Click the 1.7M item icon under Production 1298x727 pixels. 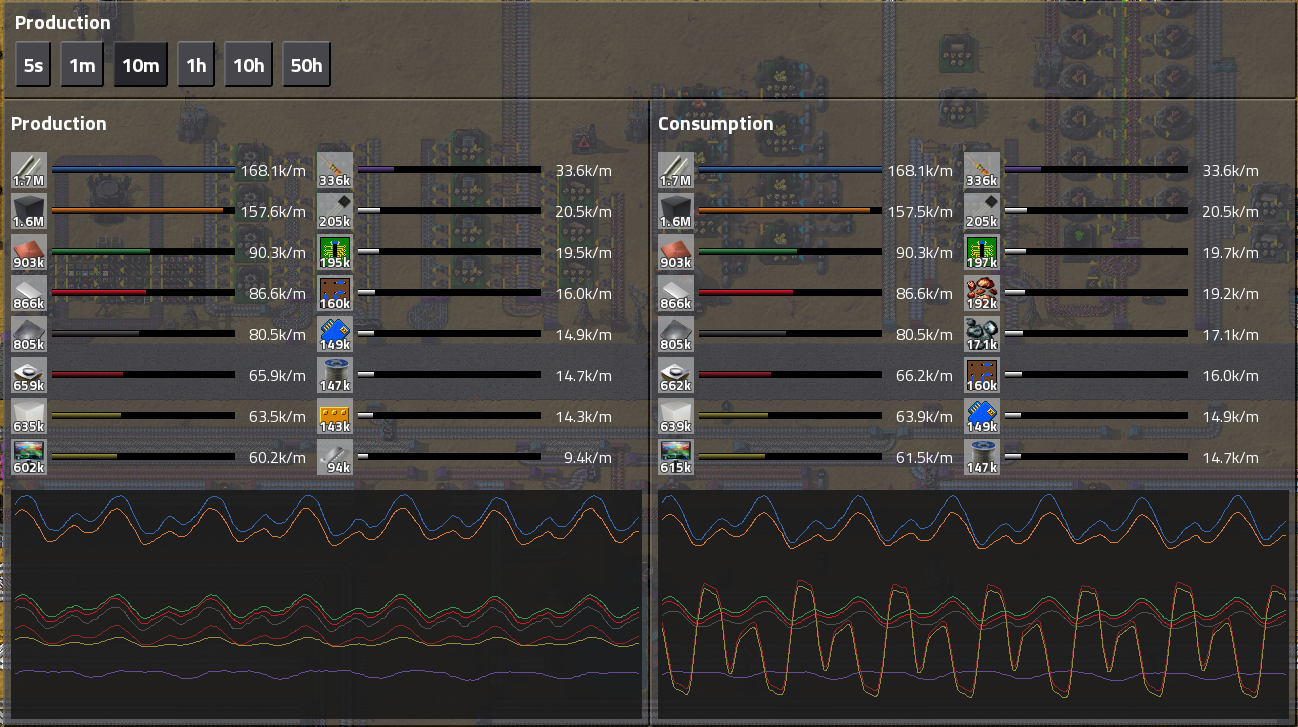click(28, 171)
